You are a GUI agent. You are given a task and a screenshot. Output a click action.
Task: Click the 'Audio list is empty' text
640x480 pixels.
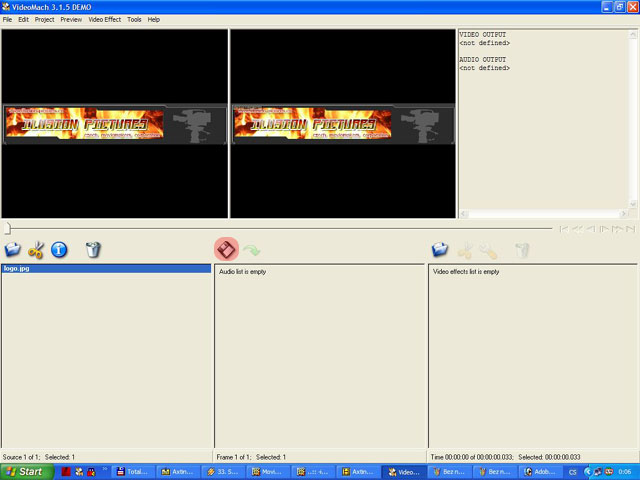(242, 271)
